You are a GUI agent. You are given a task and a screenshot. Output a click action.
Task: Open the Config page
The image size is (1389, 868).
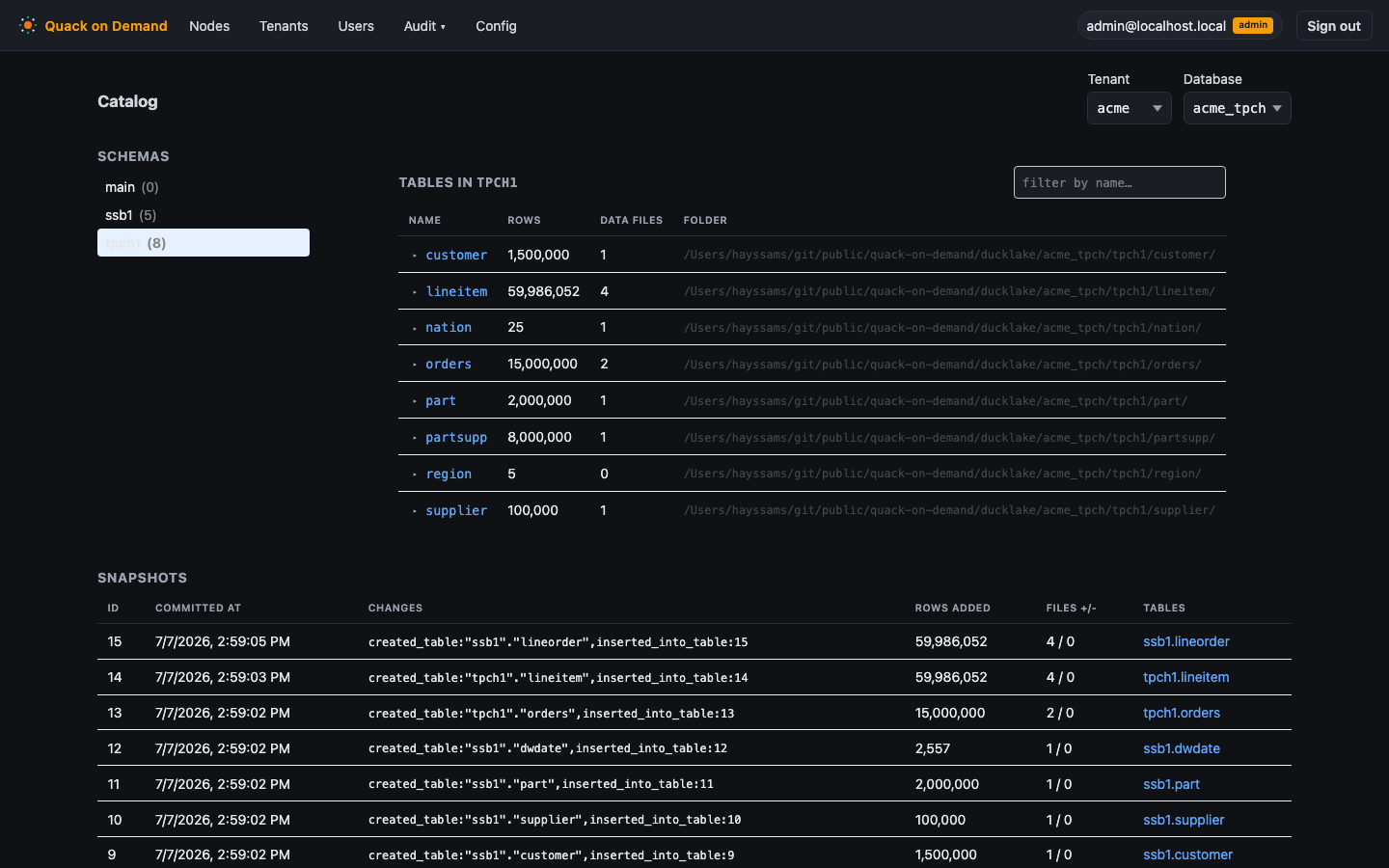[496, 26]
